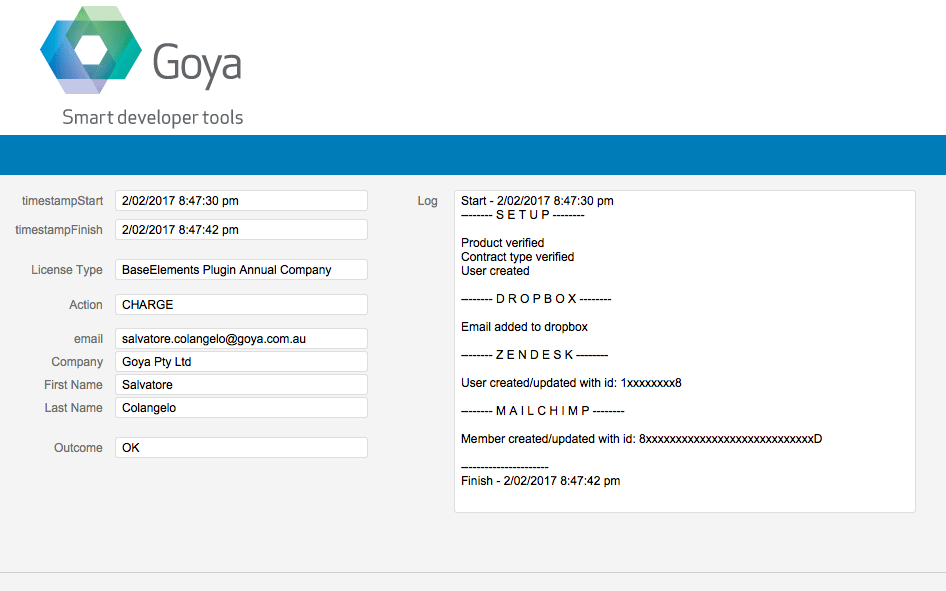The height and width of the screenshot is (591, 946).
Task: Click the 'D R O P B O X' log heading
Action: tap(536, 299)
